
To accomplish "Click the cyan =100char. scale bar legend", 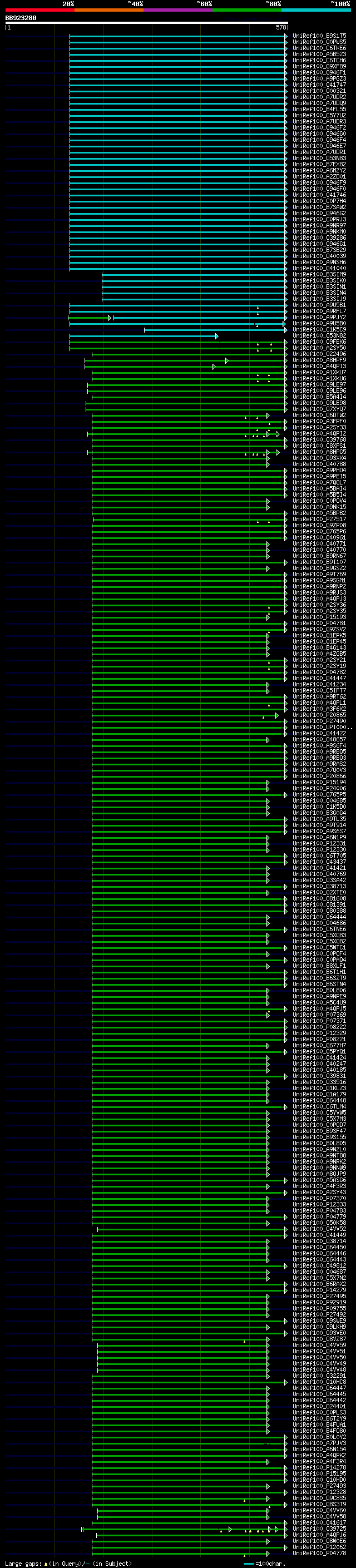I will pos(265,1563).
